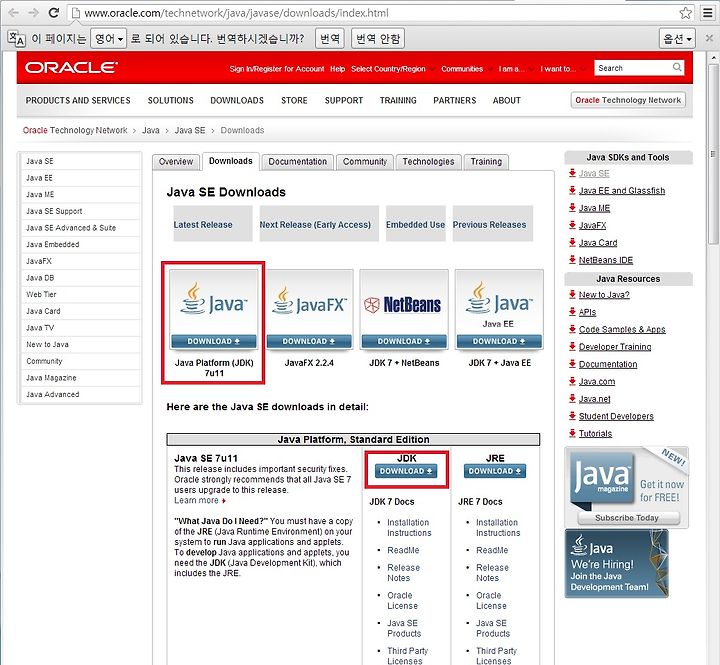Click Download under the JavaFX tile
720x665 pixels.
pyautogui.click(x=309, y=341)
